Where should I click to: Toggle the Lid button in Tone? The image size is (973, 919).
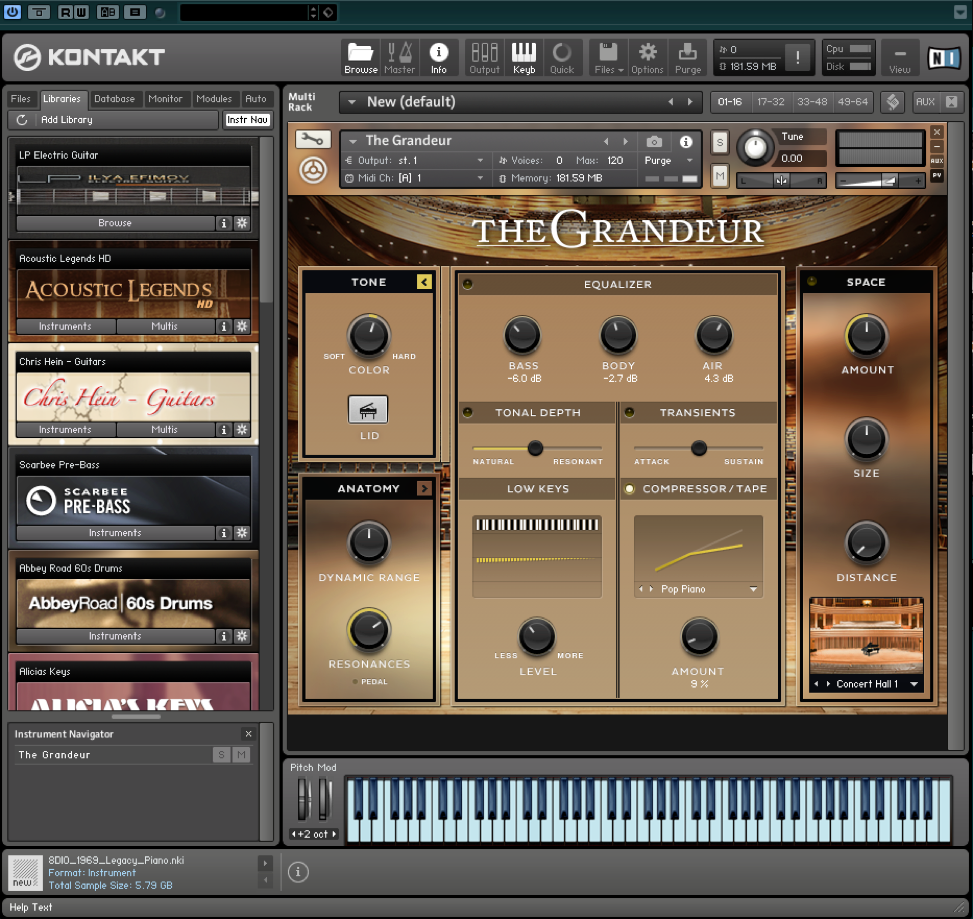pyautogui.click(x=368, y=410)
